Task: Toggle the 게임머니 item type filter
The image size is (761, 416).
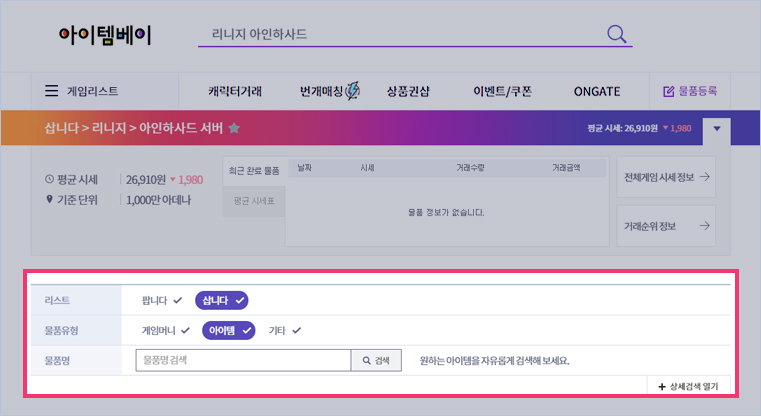Action: (x=165, y=331)
